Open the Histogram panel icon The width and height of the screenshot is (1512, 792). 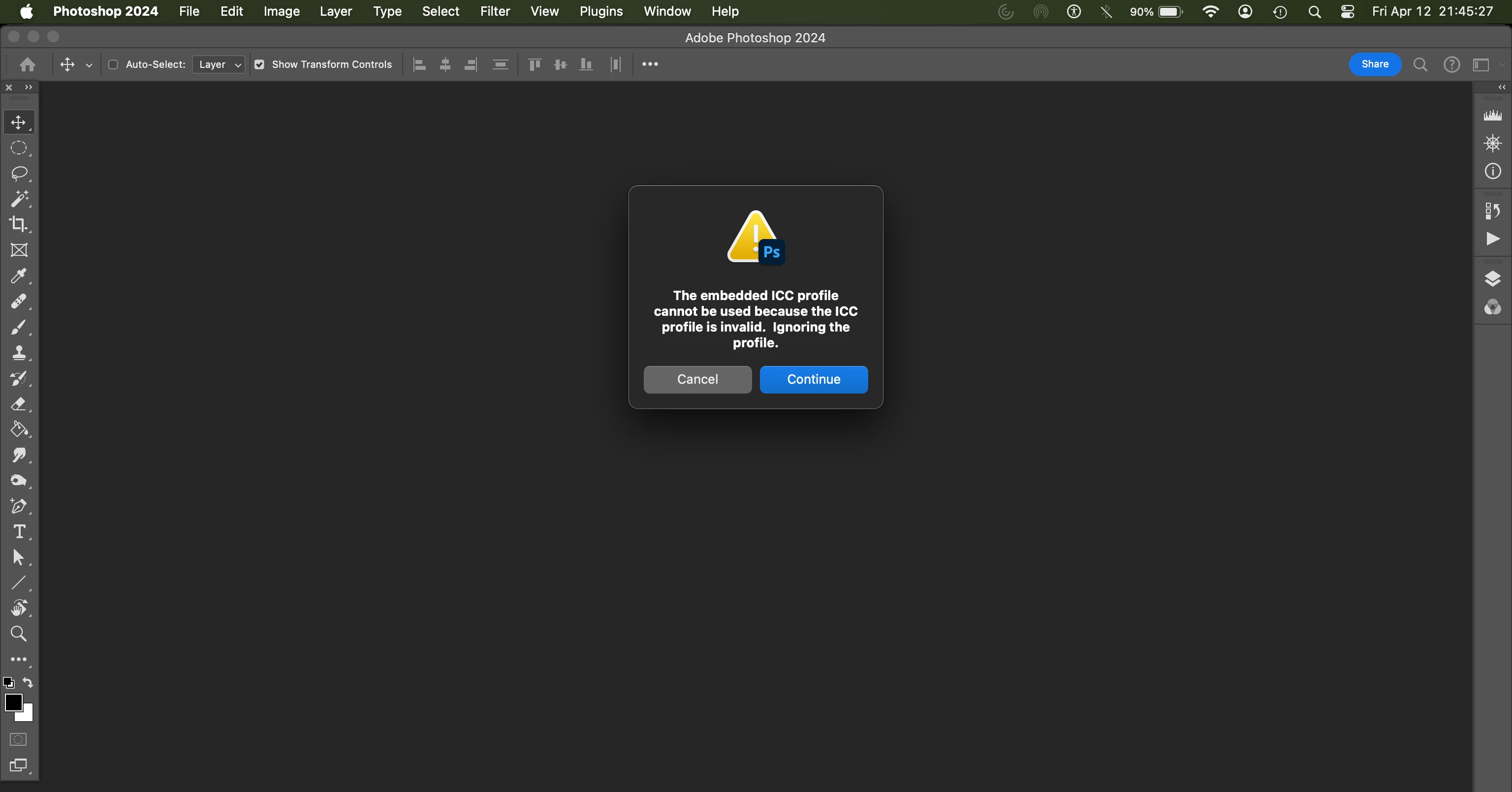click(x=1492, y=115)
